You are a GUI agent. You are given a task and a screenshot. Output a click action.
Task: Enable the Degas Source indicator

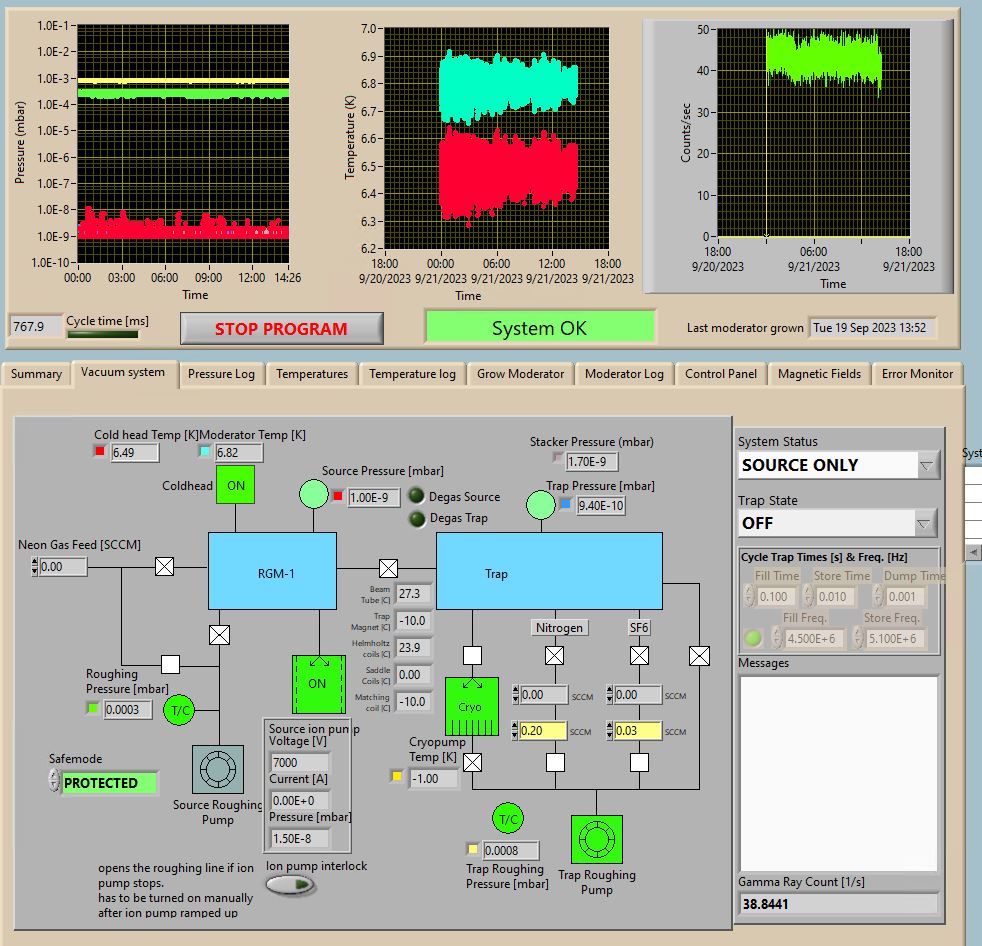[417, 497]
